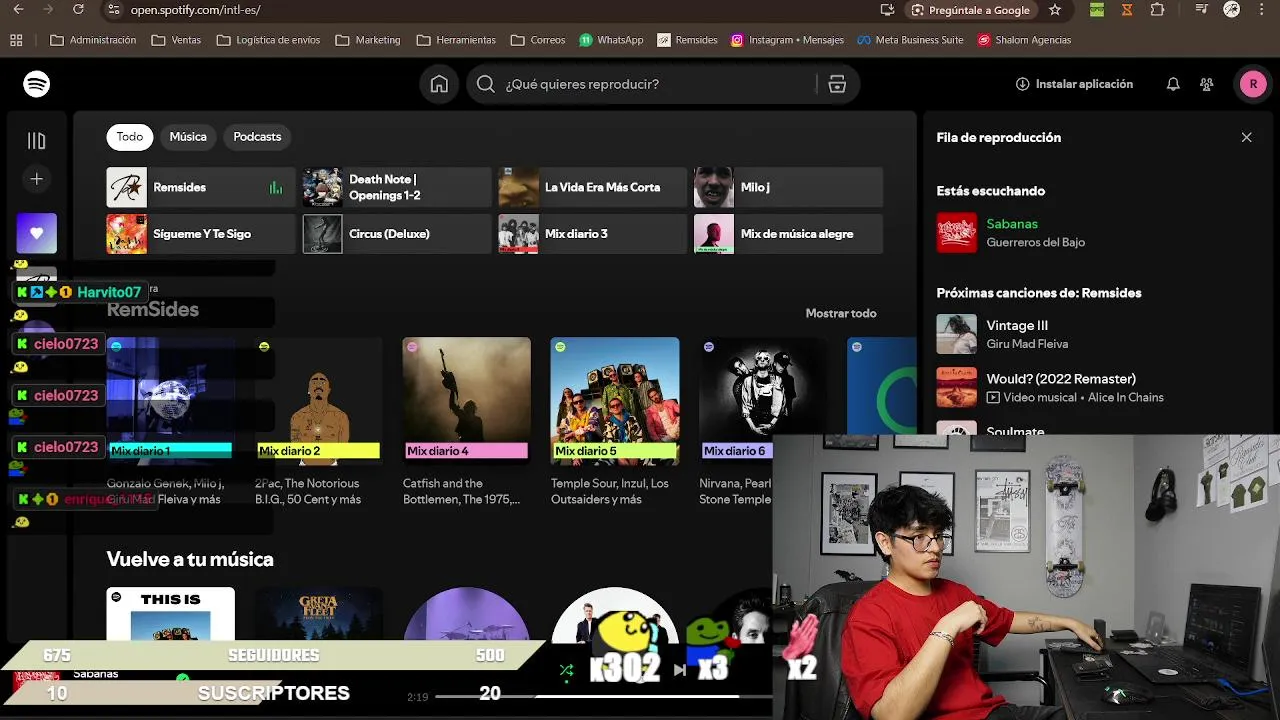Open the orange hourglass extension
Viewport: 1280px width, 720px height.
1127,10
